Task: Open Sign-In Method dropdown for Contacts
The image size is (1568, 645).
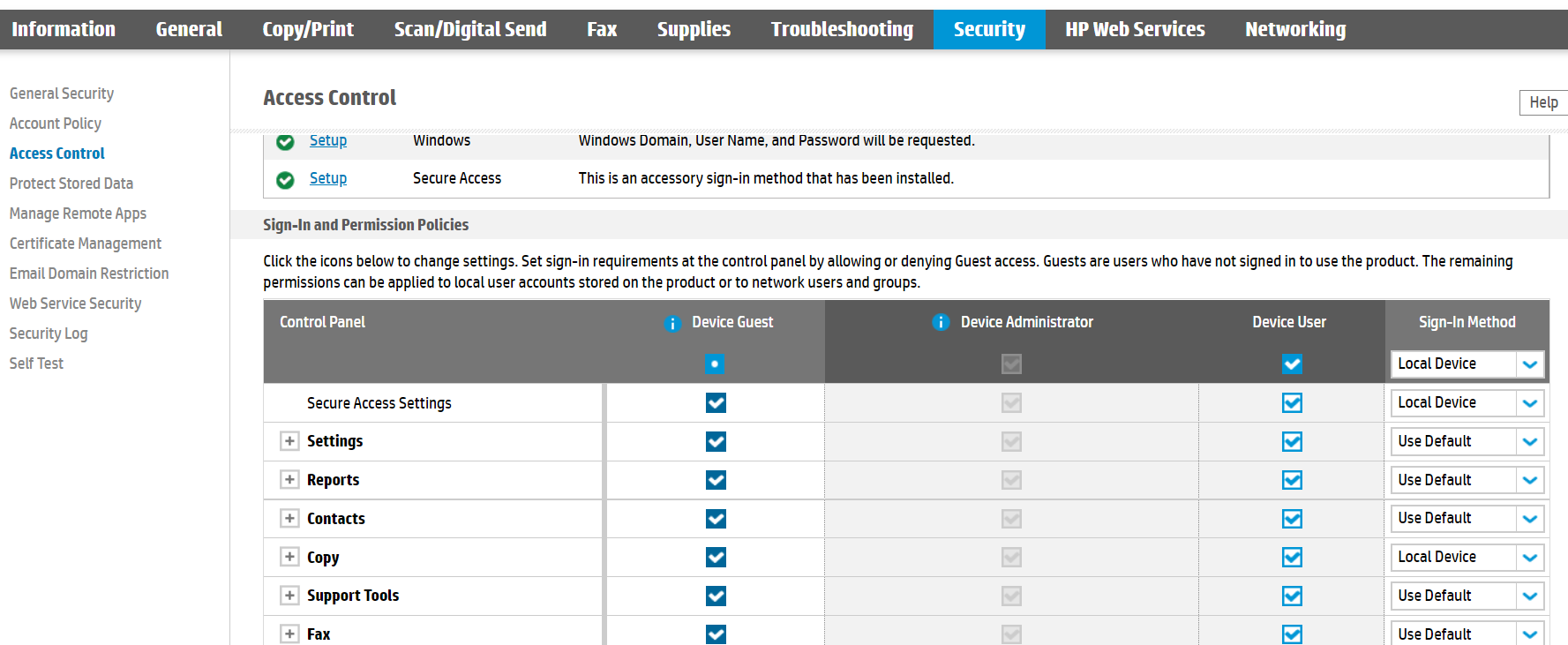Action: pos(1467,518)
